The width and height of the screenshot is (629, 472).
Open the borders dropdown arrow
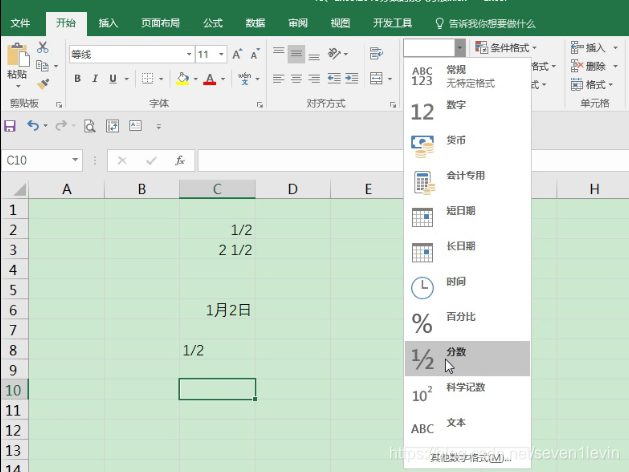click(161, 79)
